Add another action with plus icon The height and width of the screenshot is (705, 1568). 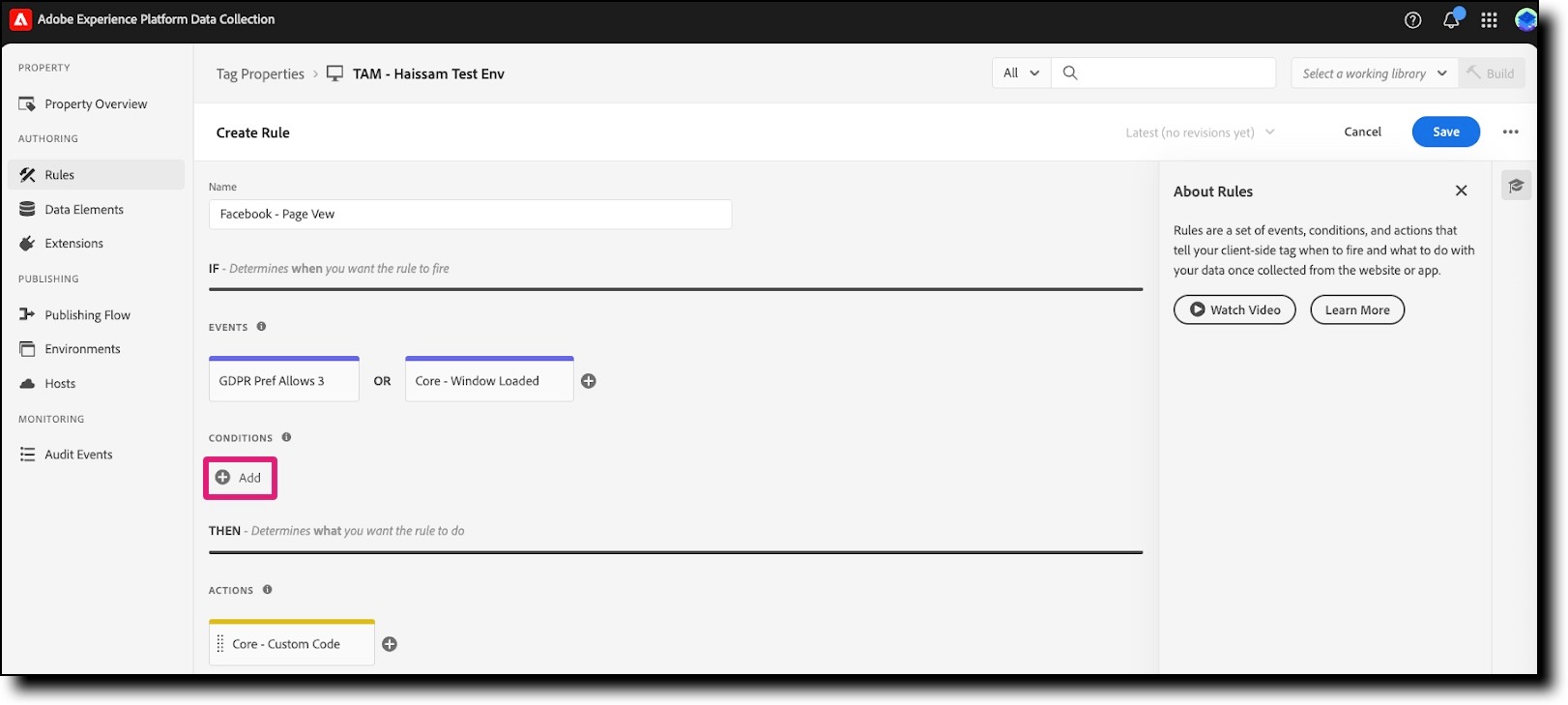point(390,644)
